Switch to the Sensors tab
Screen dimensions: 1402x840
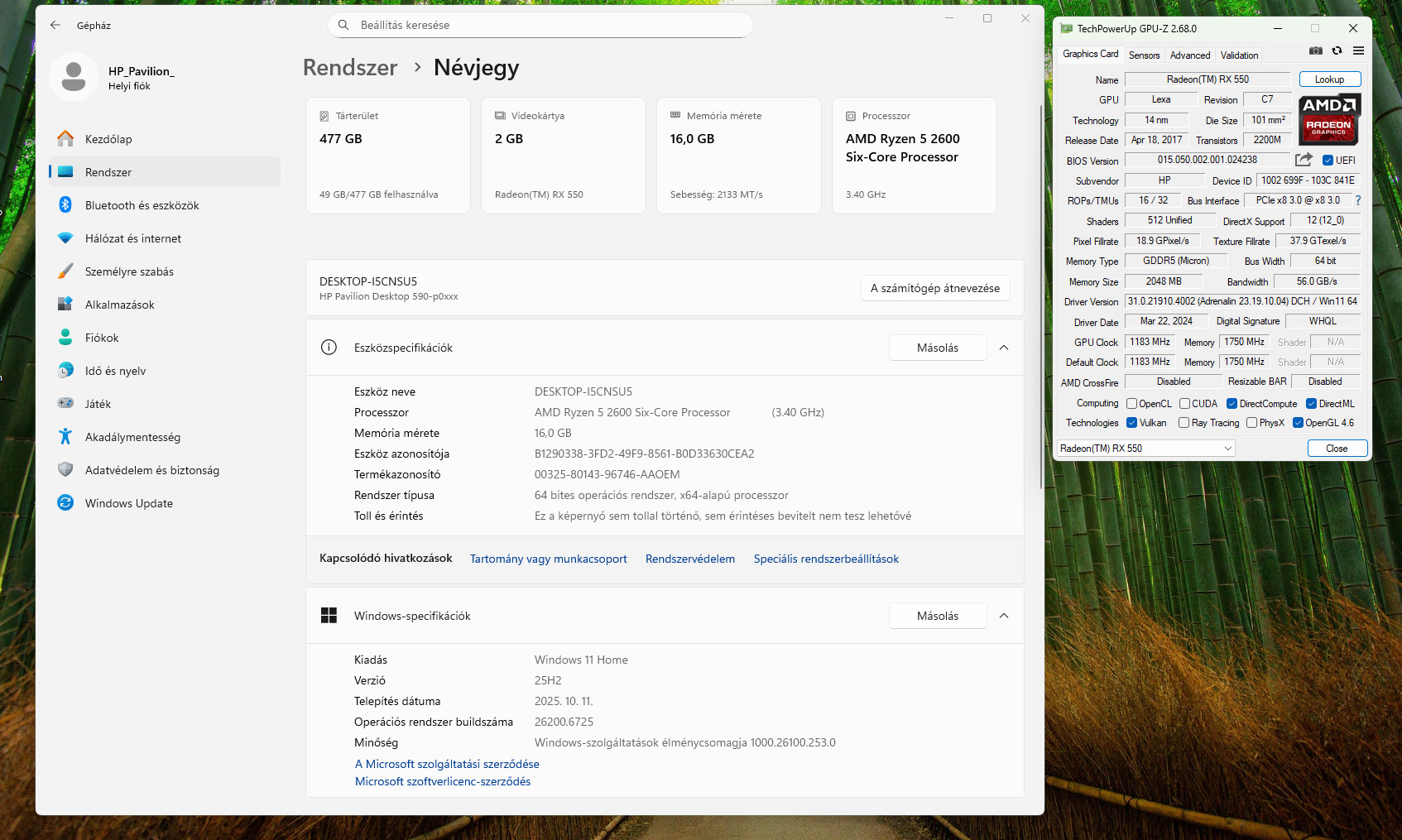1144,55
